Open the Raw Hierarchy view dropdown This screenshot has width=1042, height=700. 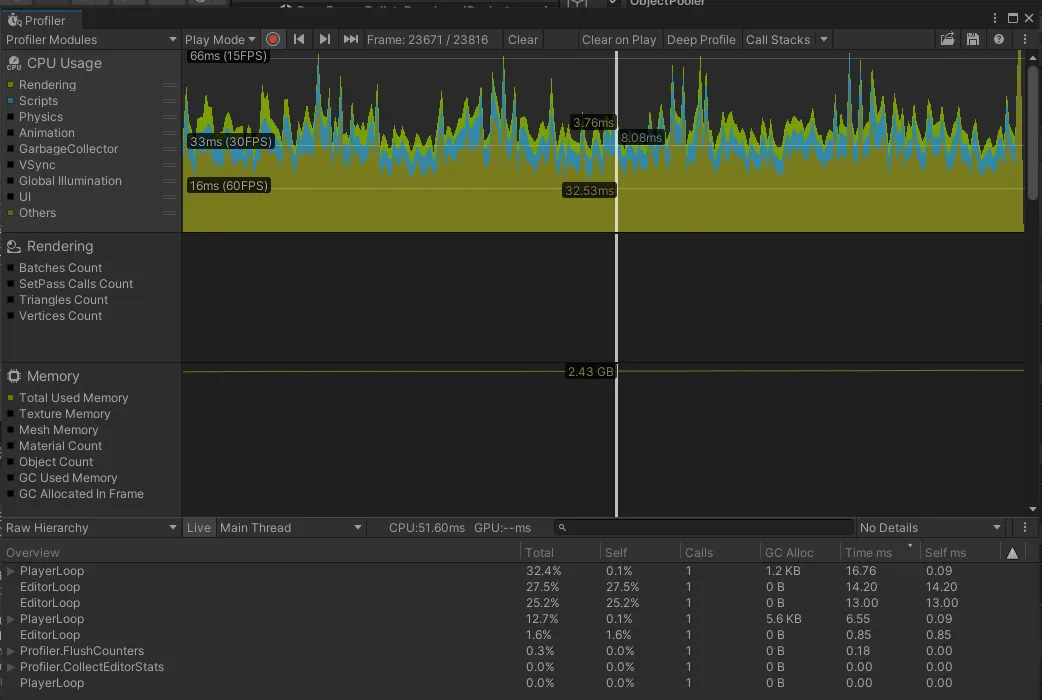click(x=90, y=528)
